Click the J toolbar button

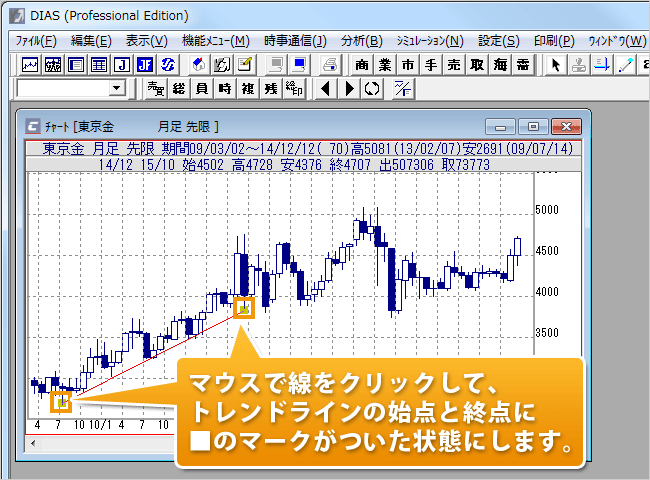[122, 65]
